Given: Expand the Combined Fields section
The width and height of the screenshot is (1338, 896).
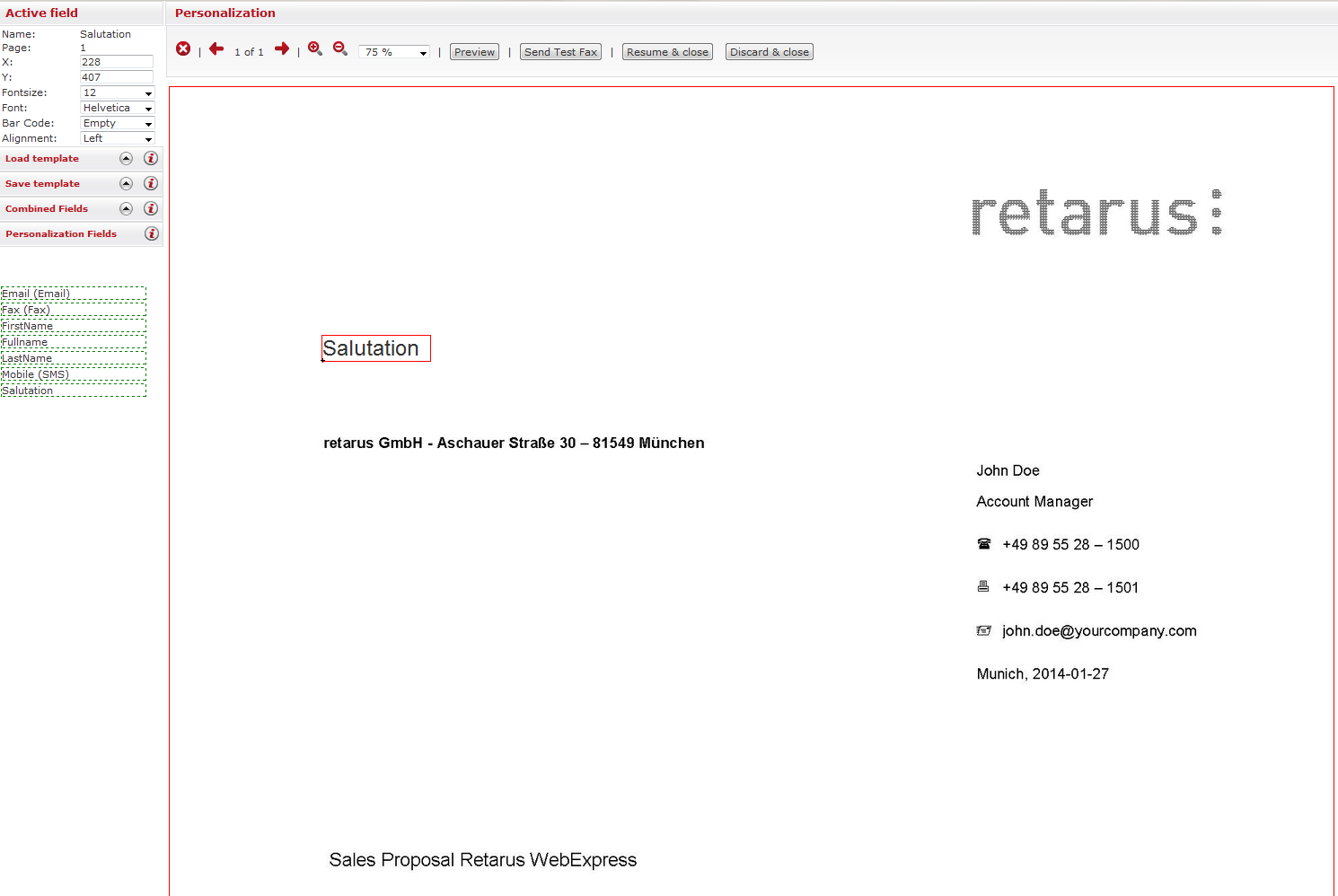Looking at the screenshot, I should (126, 209).
